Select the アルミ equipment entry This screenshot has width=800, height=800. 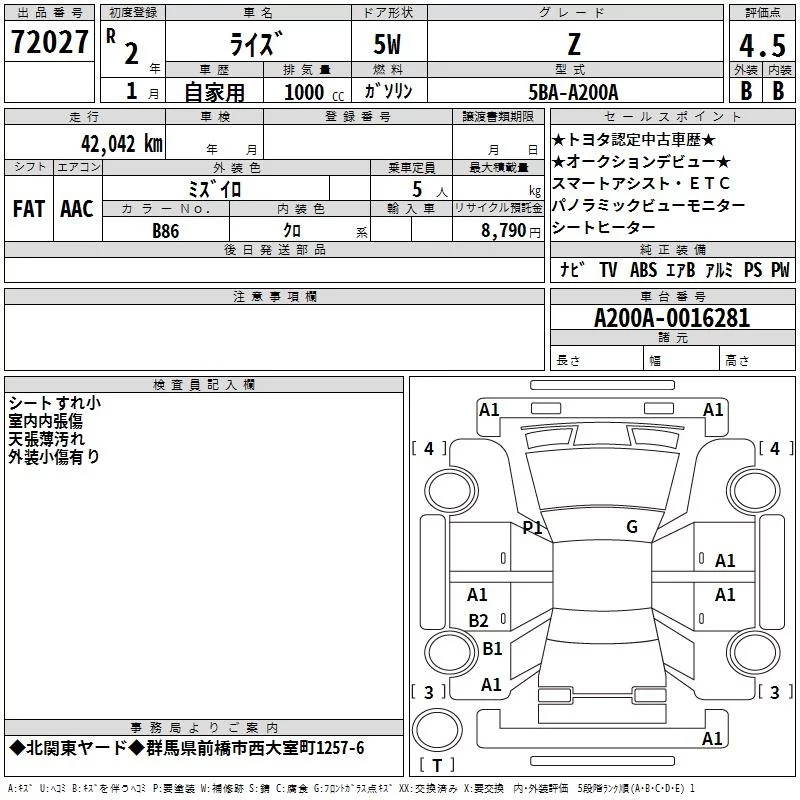[x=719, y=270]
